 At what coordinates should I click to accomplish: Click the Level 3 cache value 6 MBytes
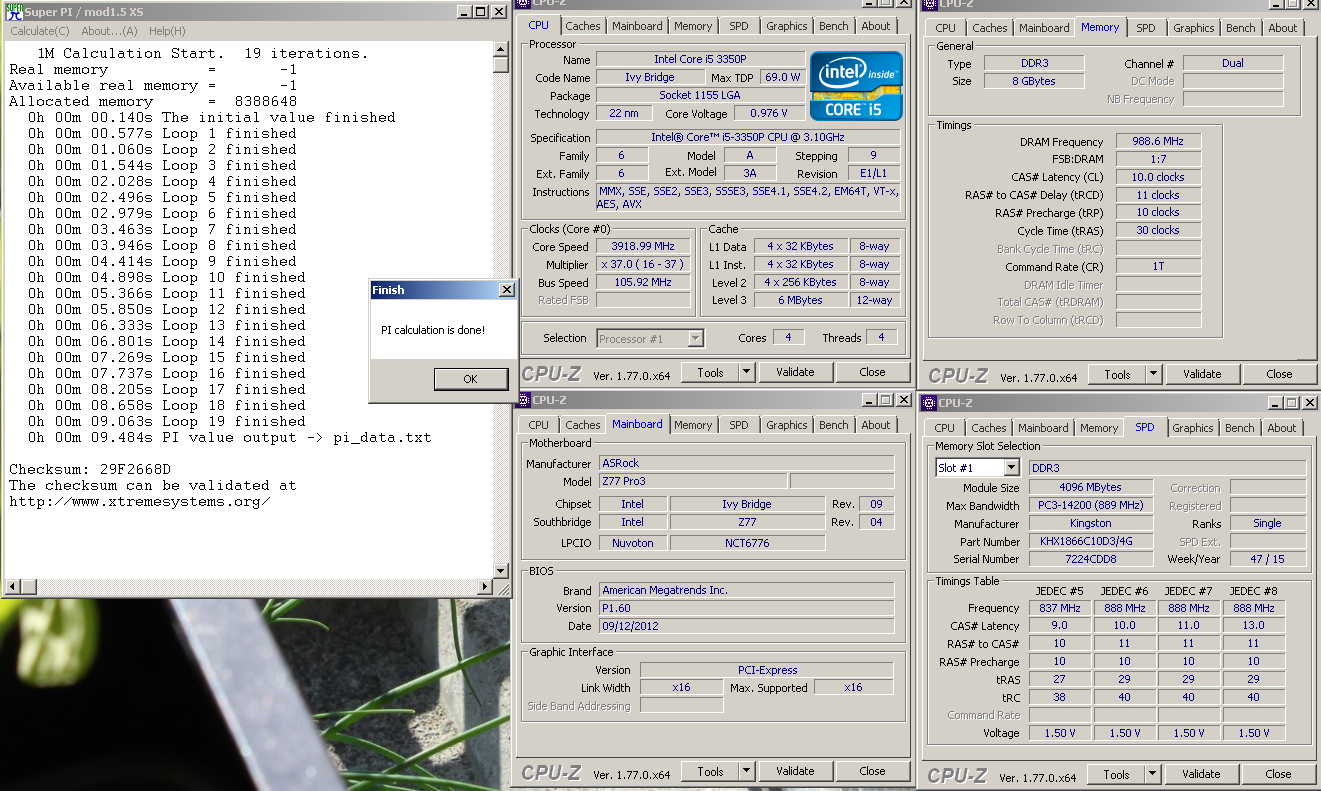pos(800,300)
